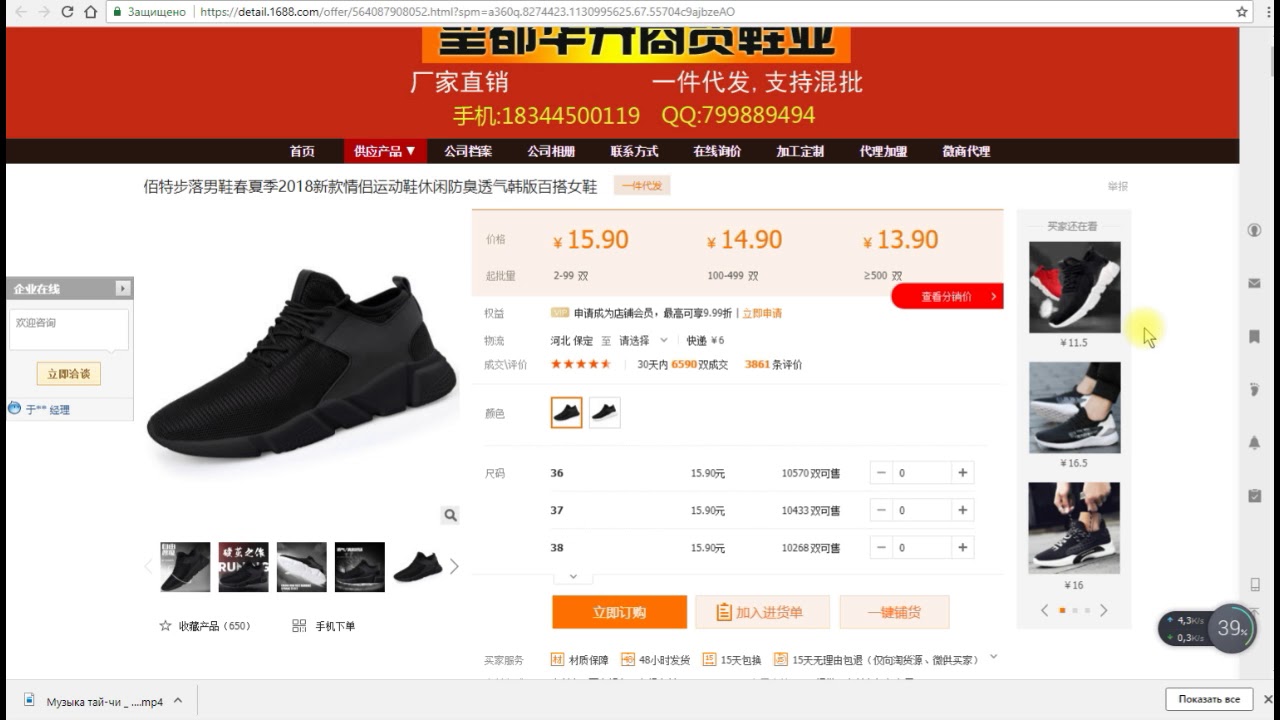Open the 手机下单 QR code icon

coord(299,626)
